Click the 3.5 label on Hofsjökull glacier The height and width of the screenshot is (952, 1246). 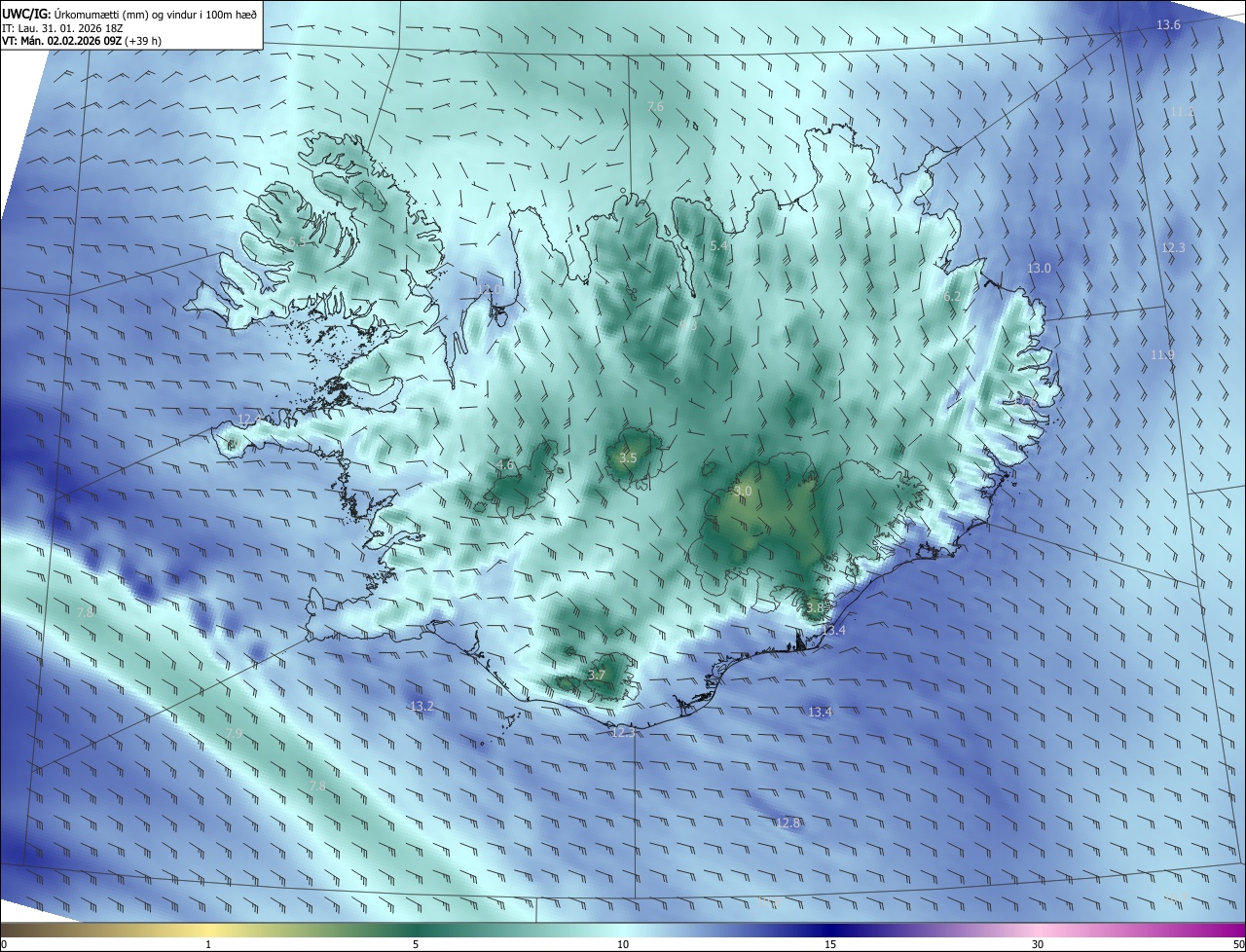point(628,458)
